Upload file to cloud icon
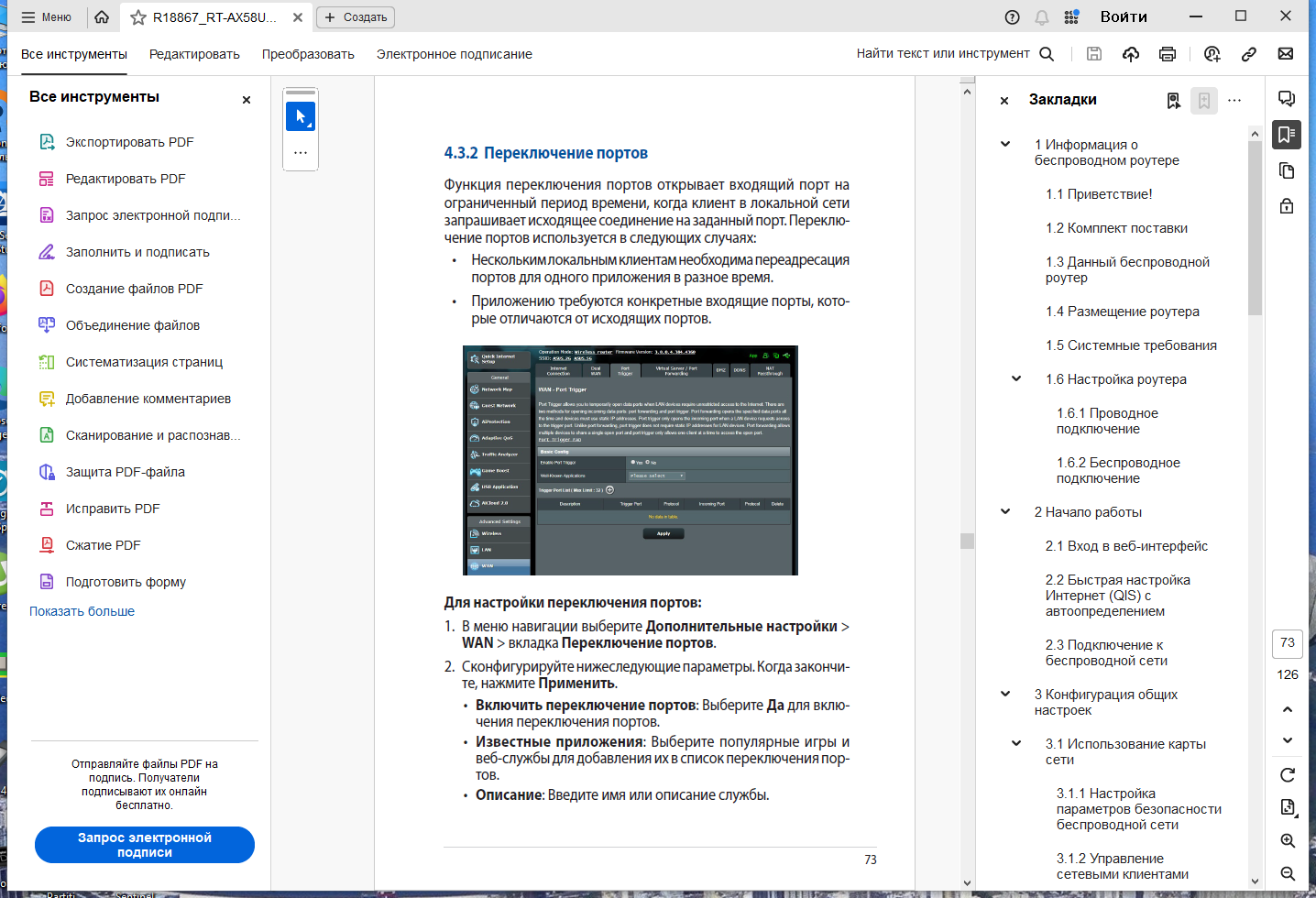Screen dimensions: 1316x898 (1131, 54)
